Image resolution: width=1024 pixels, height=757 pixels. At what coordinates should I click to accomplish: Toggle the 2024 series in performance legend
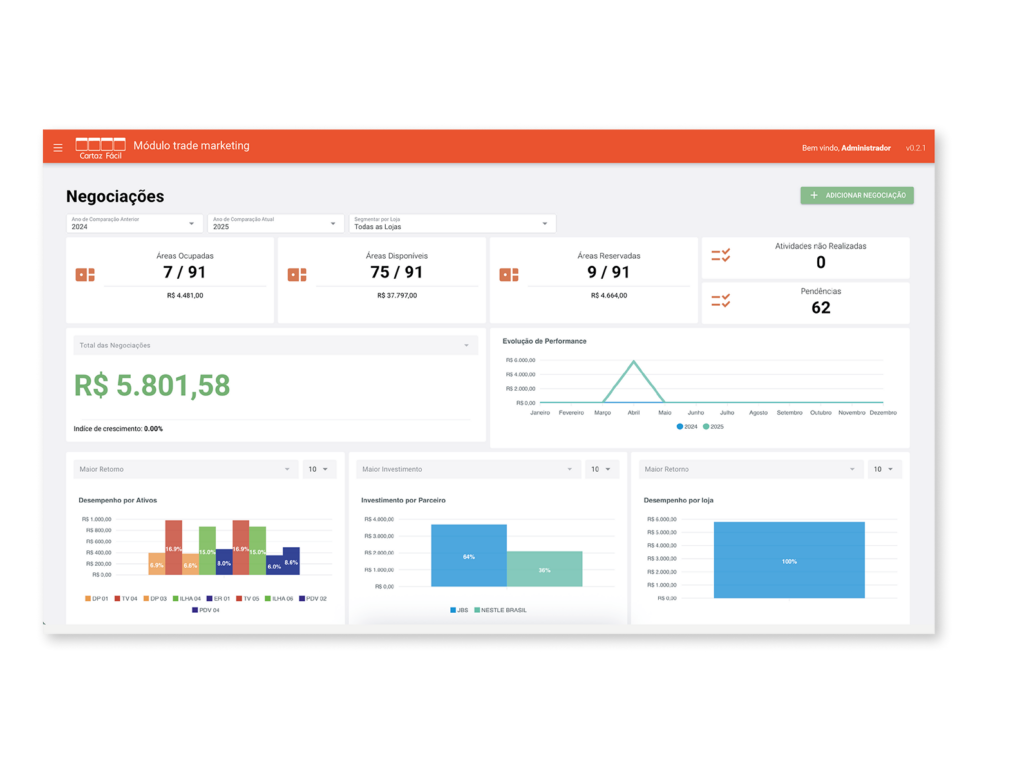[x=687, y=427]
